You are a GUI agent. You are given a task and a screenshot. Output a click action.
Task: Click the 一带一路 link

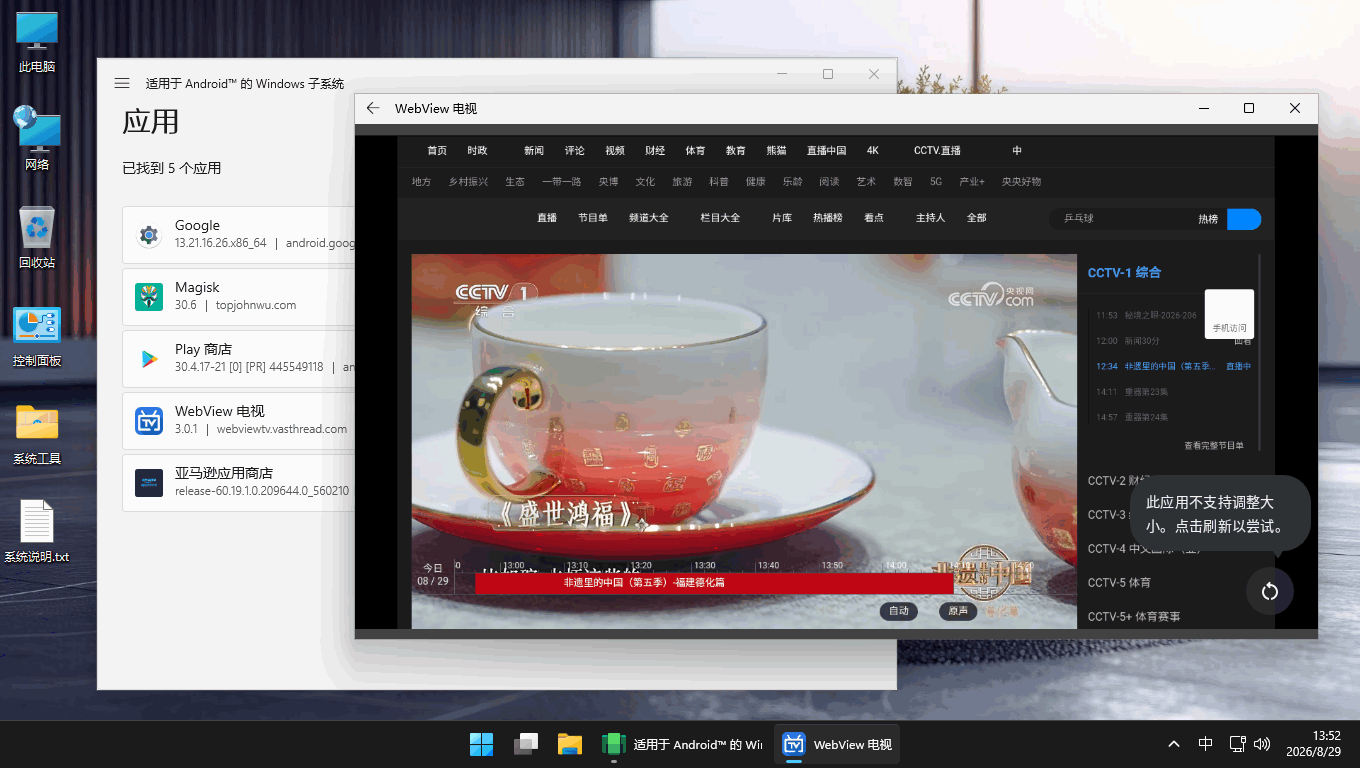tap(561, 182)
